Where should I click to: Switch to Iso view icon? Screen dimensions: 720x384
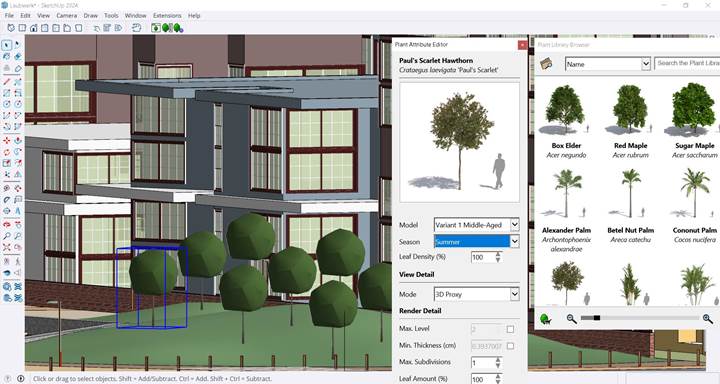tap(11, 28)
